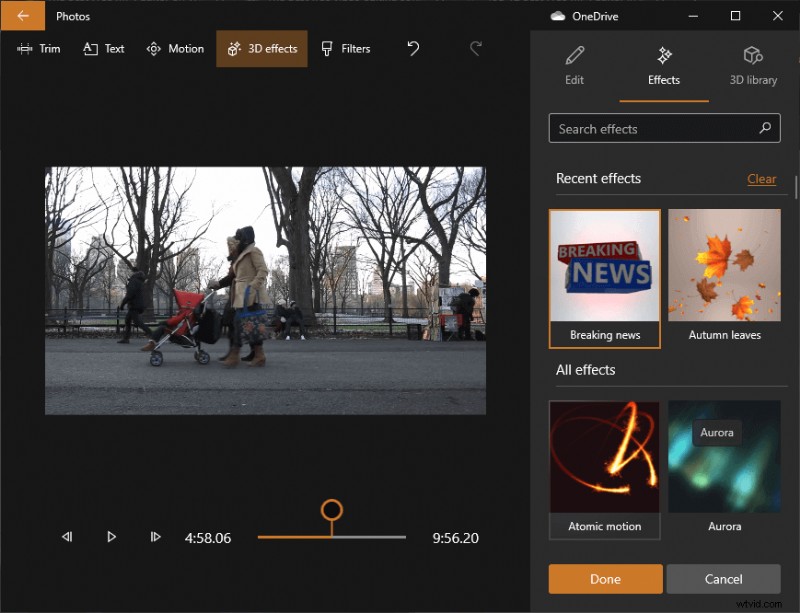
Task: Click the Search effects input field
Action: click(650, 128)
